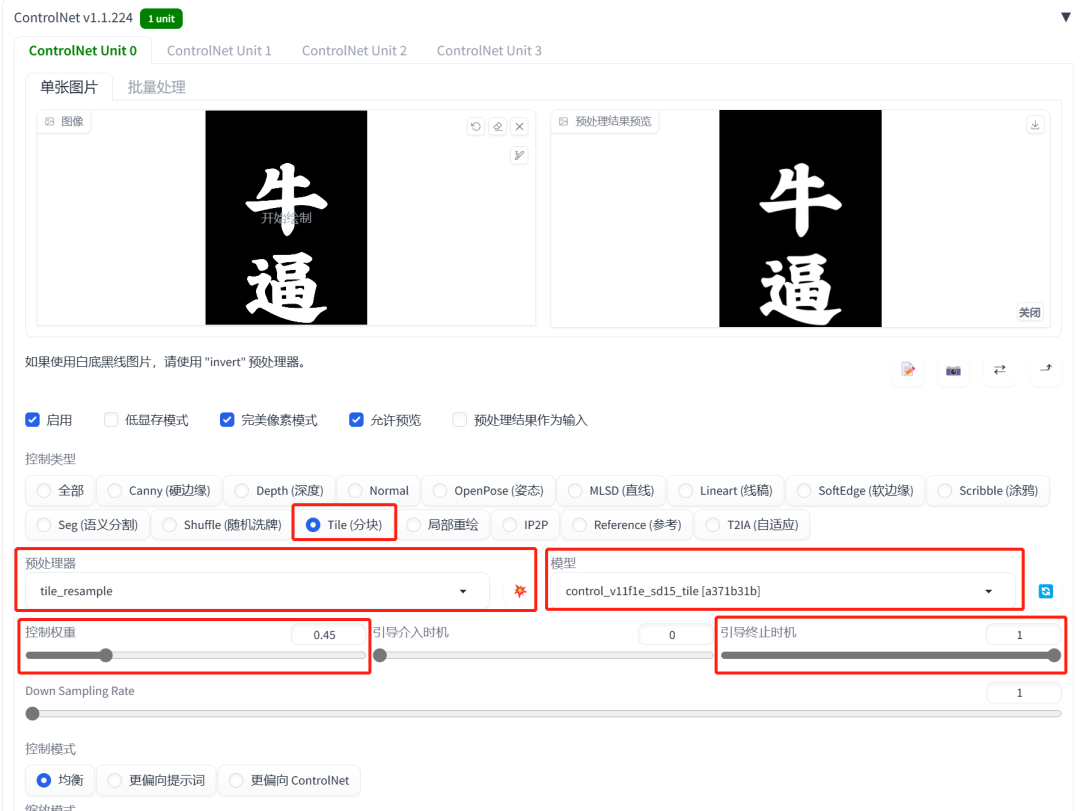Toggle the 启用 checkbox
Image resolution: width=1080 pixels, height=811 pixels.
tap(32, 420)
